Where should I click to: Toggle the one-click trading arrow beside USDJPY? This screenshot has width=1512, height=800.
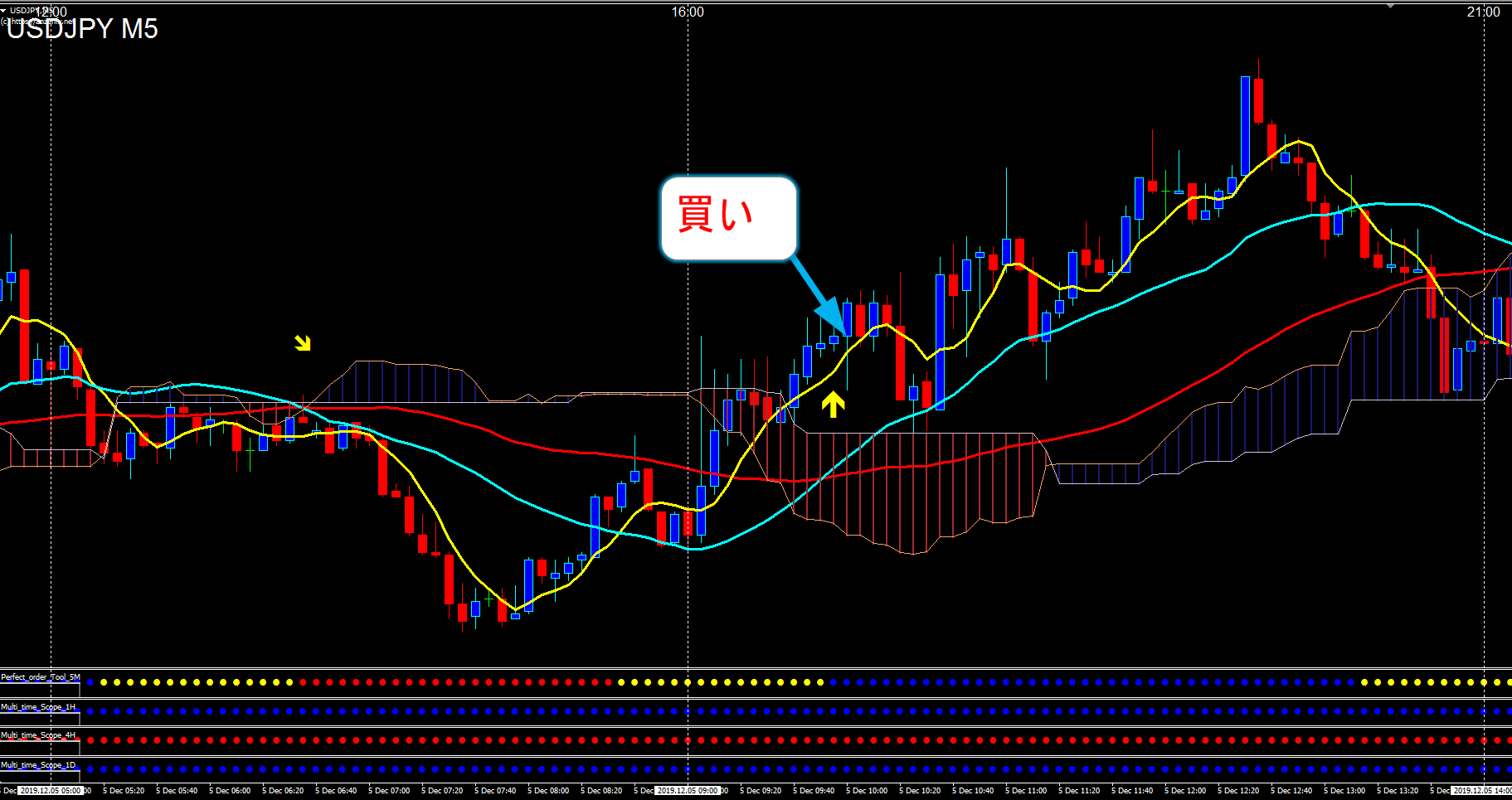click(x=3, y=10)
